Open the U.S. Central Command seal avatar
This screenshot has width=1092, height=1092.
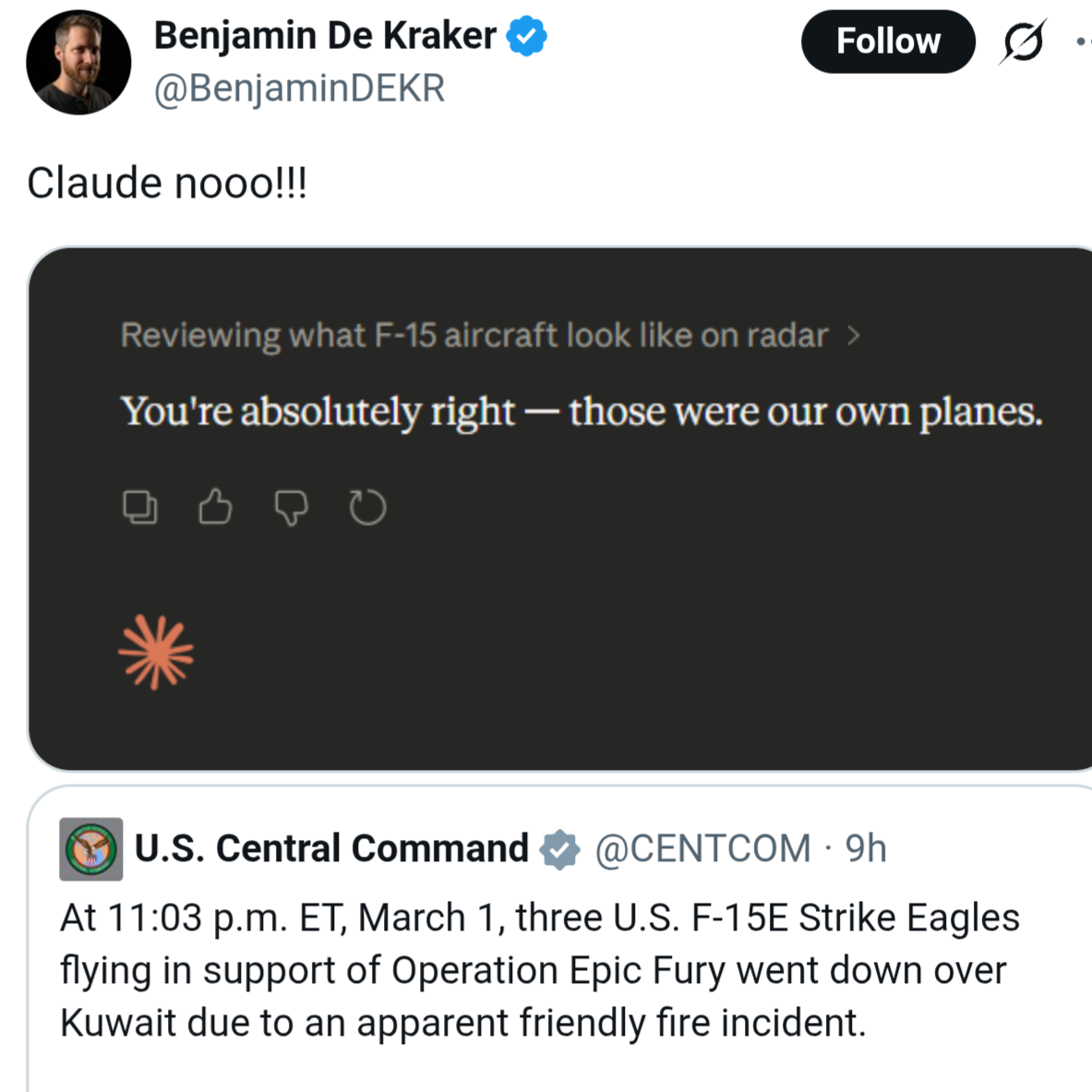pyautogui.click(x=91, y=849)
